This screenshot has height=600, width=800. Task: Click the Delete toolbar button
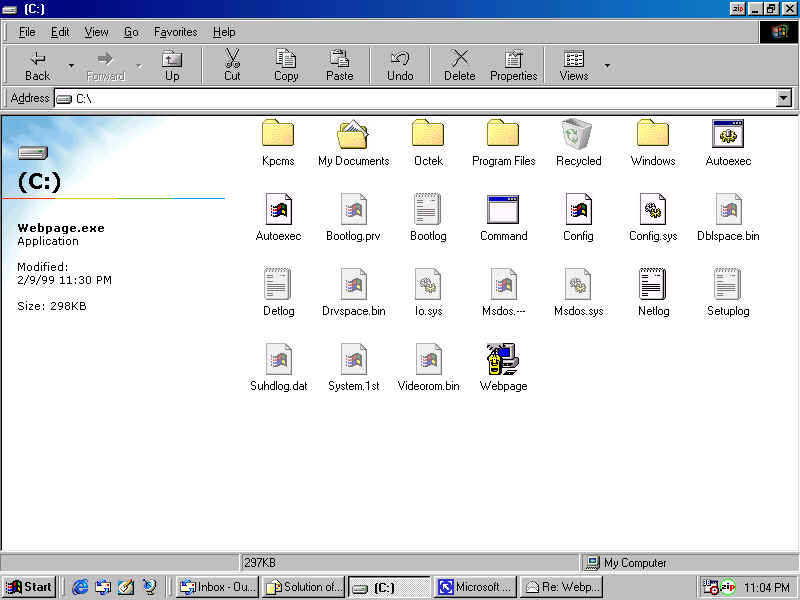460,65
